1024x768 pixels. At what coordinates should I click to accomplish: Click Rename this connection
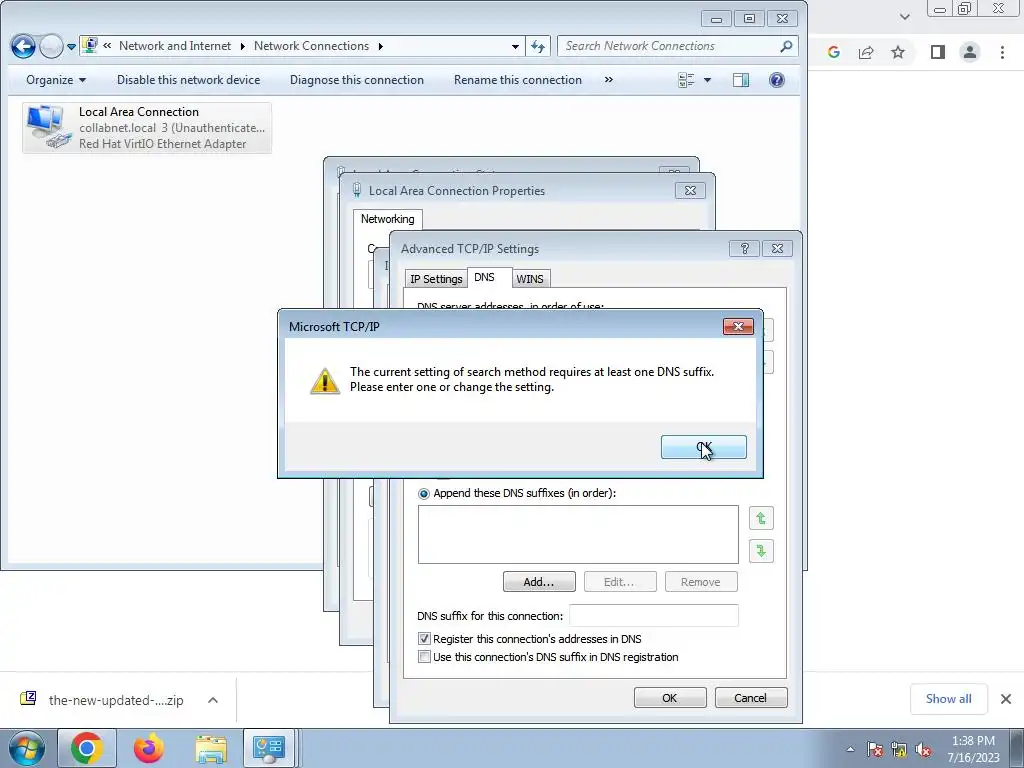coord(517,80)
